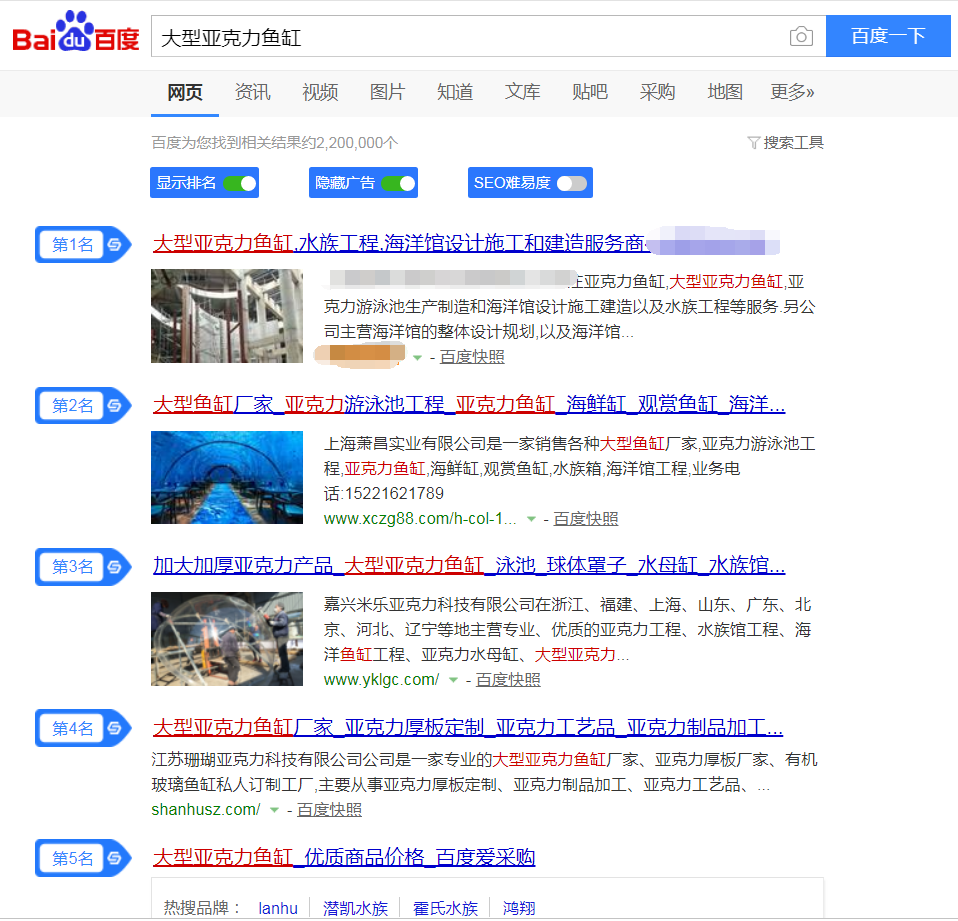This screenshot has width=958, height=921.
Task: Click the 霍氏水族 brand link
Action: [x=445, y=909]
